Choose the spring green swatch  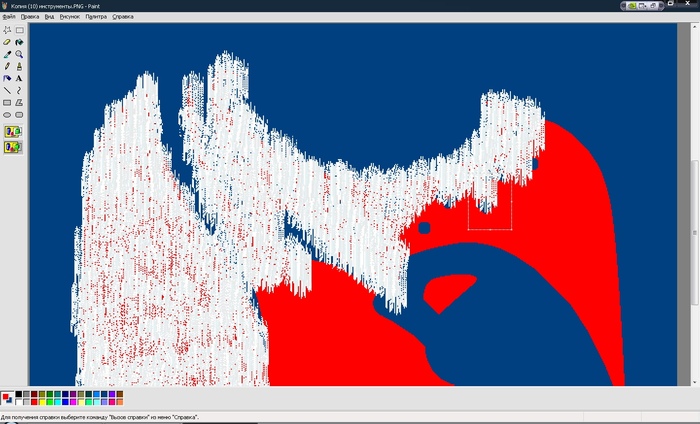88,402
